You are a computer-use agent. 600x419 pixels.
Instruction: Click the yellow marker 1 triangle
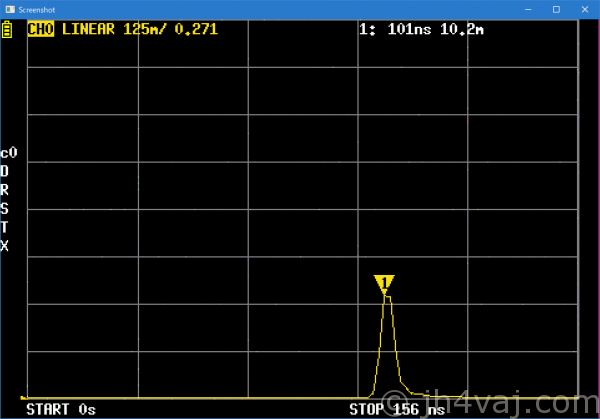point(385,284)
